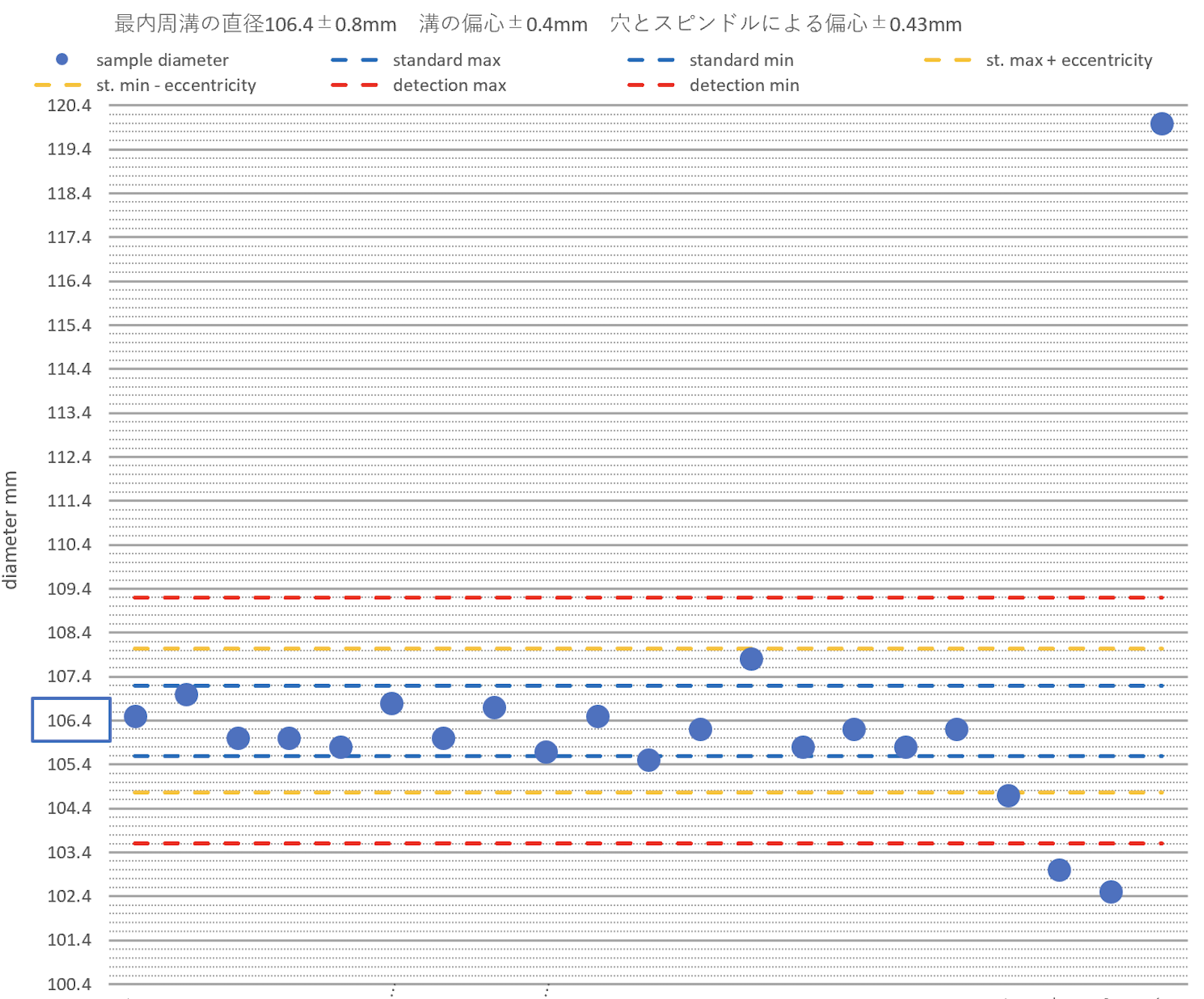Select the 'standard max' legend entry
Image resolution: width=1204 pixels, height=999 pixels.
pos(415,60)
